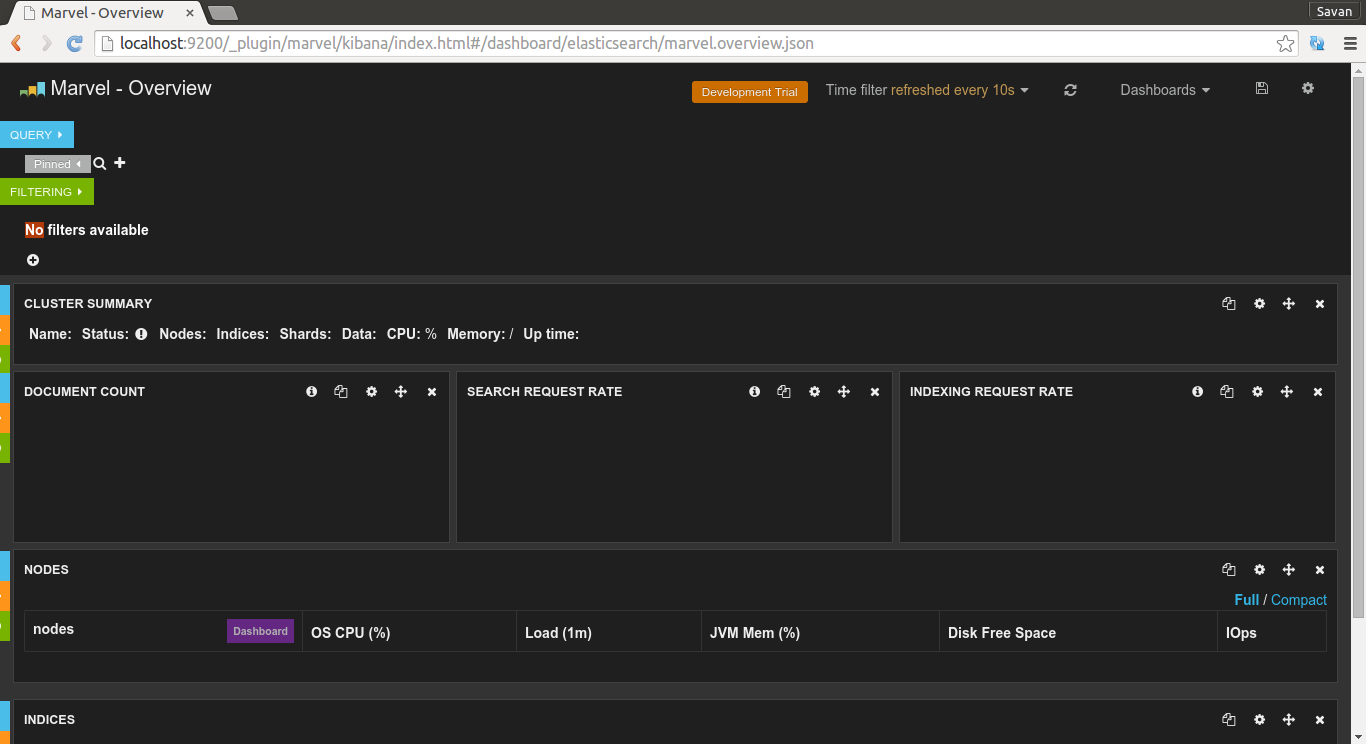Open Indexing Request Rate panel settings
The height and width of the screenshot is (744, 1366).
(1258, 392)
